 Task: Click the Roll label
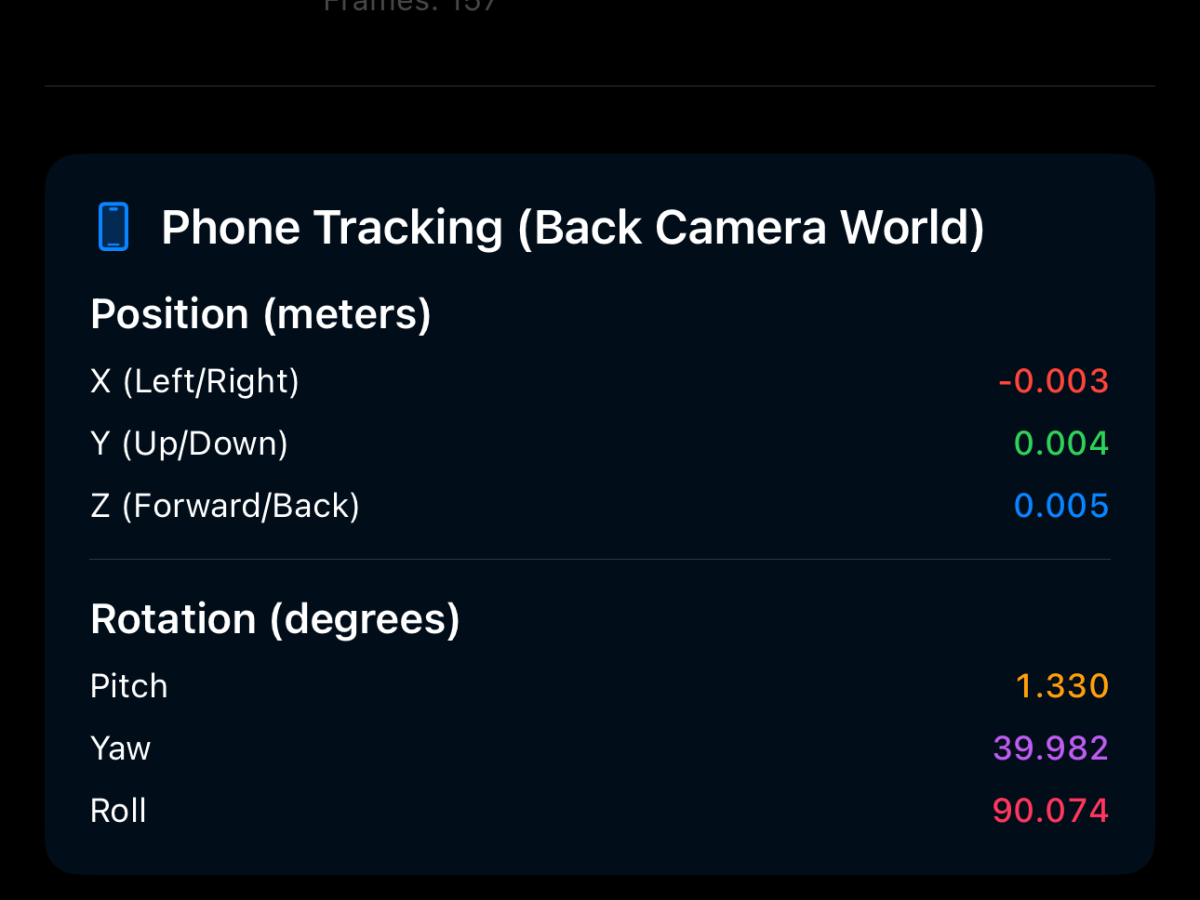118,810
